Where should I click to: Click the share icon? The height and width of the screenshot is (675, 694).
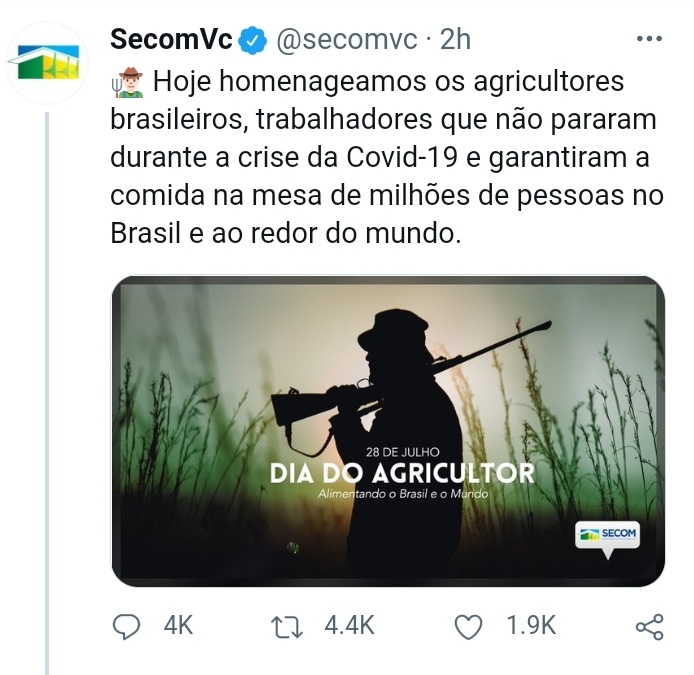click(650, 627)
